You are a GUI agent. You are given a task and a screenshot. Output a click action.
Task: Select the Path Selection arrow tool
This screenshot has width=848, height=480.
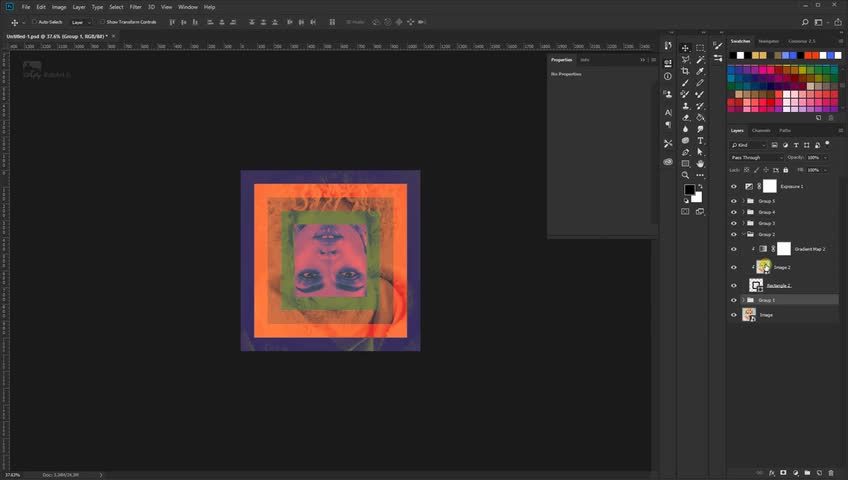coord(700,152)
